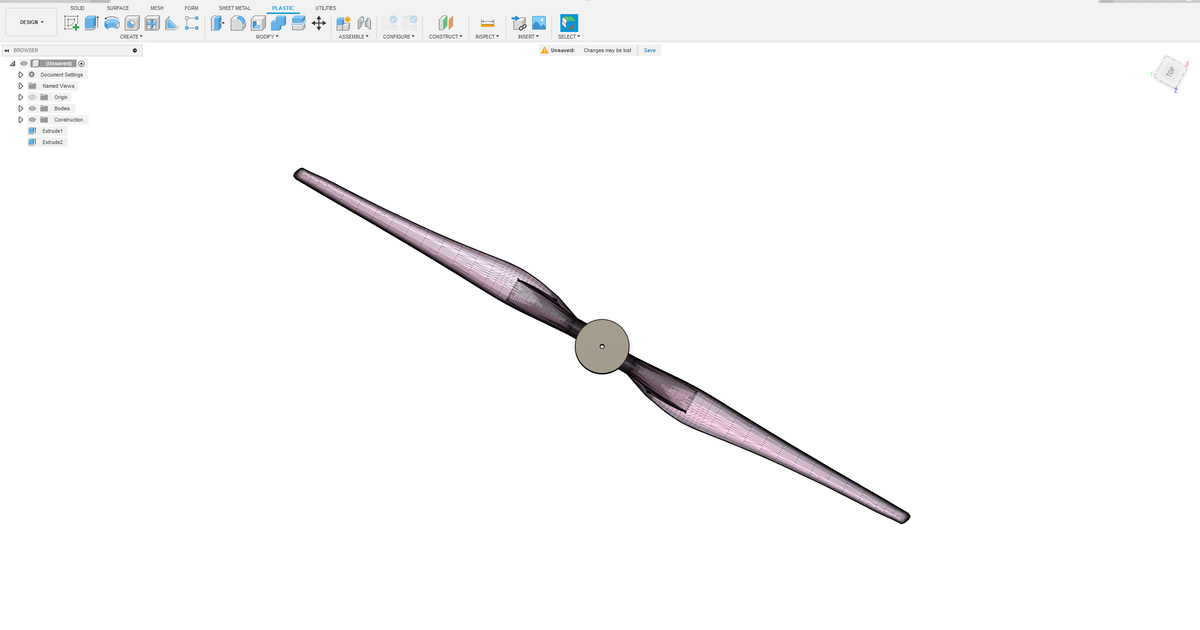This screenshot has height=630, width=1200.
Task: Click the Save button
Action: pos(650,49)
